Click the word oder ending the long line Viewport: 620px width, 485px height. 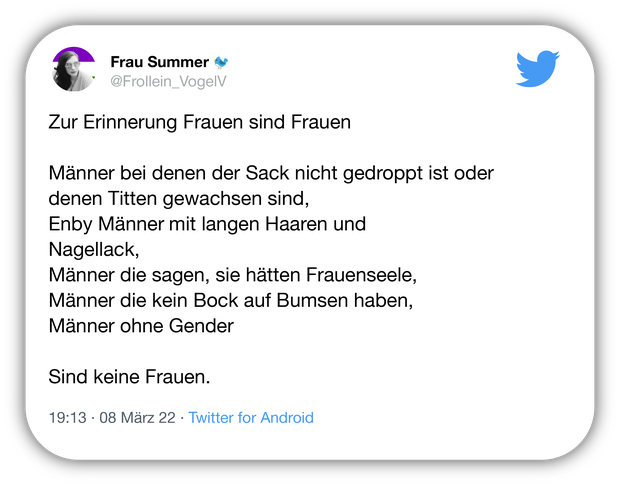(x=474, y=173)
